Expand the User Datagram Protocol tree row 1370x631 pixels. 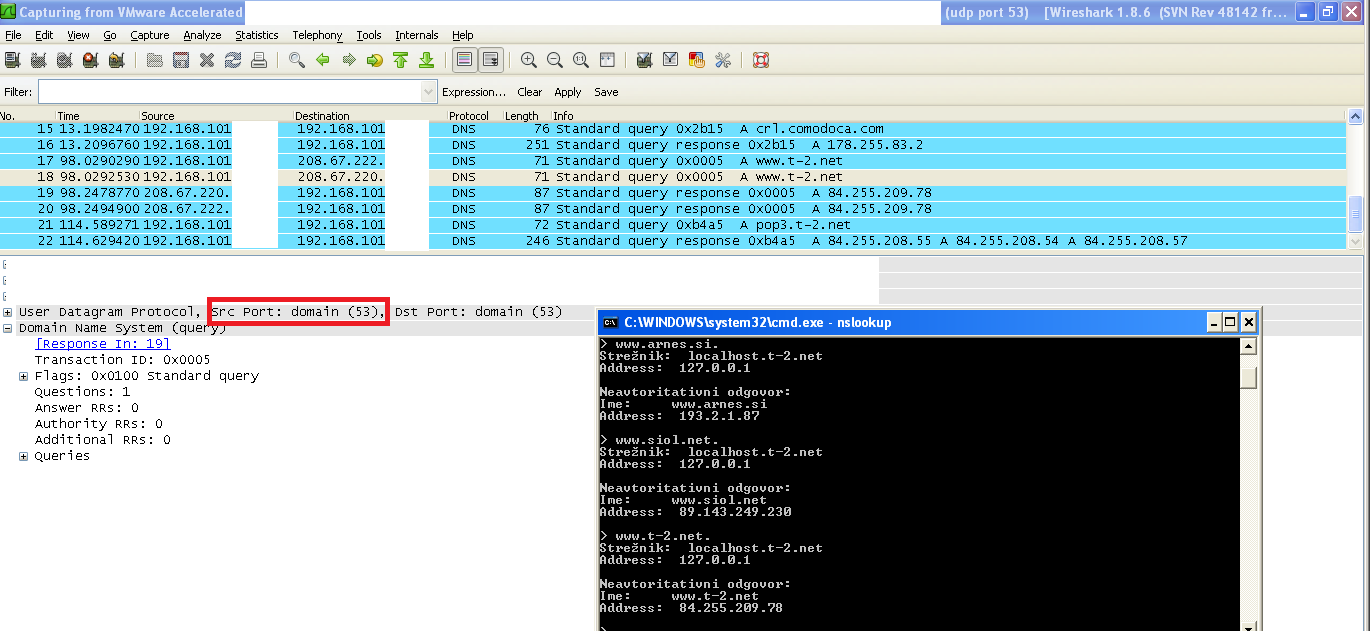click(x=8, y=312)
